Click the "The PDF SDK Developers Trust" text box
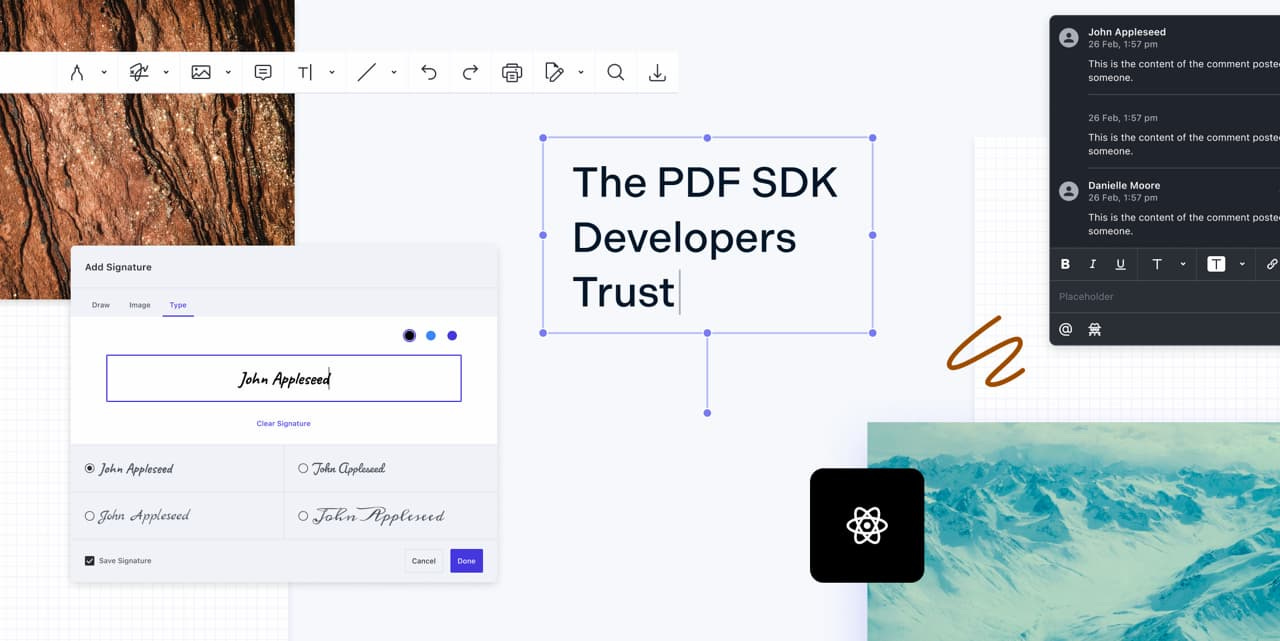The height and width of the screenshot is (641, 1280). (708, 235)
